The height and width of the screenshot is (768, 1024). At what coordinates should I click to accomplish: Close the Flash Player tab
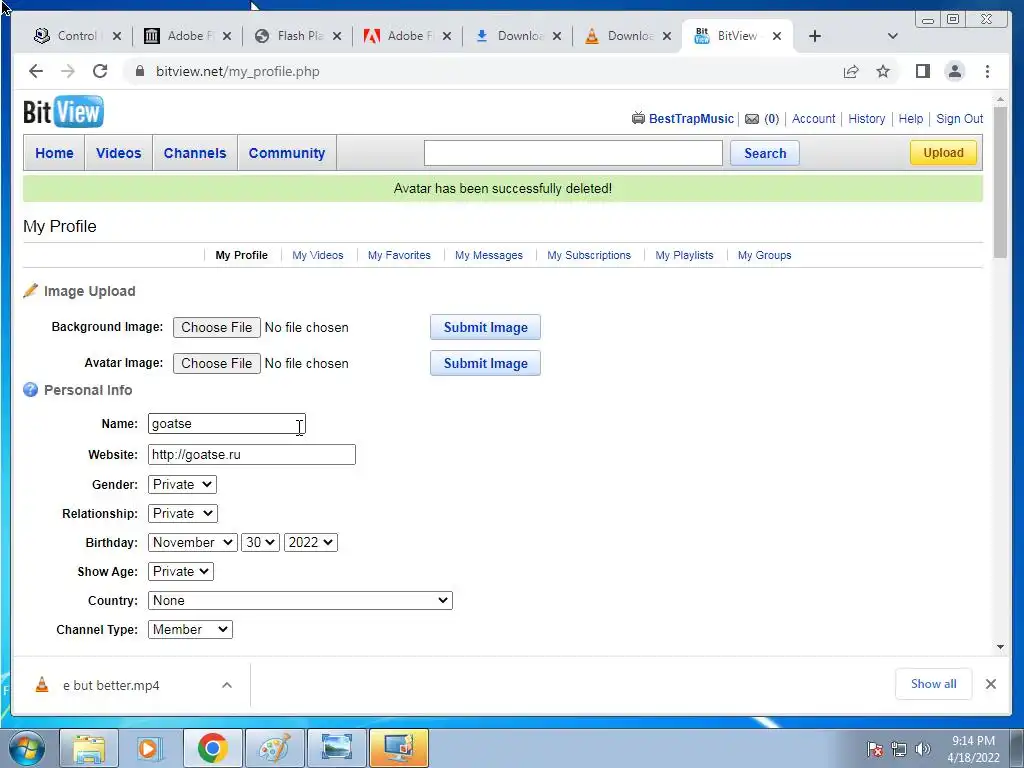(x=336, y=36)
